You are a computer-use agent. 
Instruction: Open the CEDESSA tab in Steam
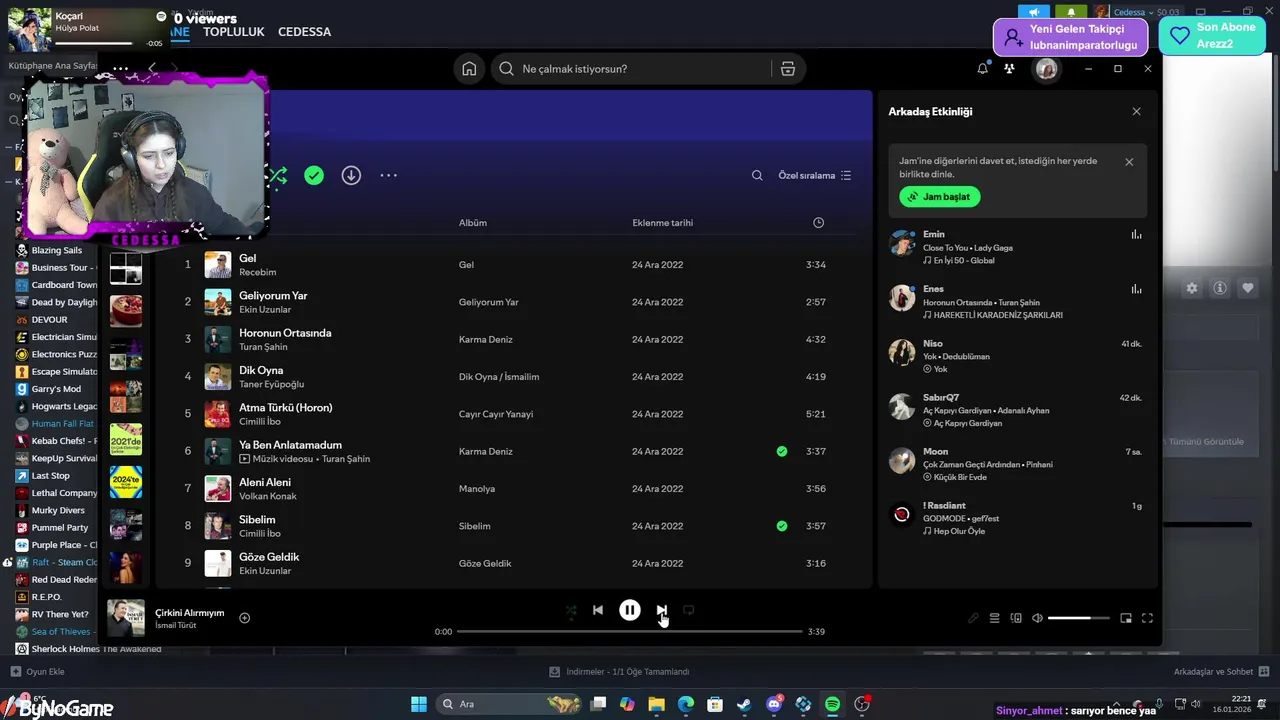pyautogui.click(x=304, y=32)
